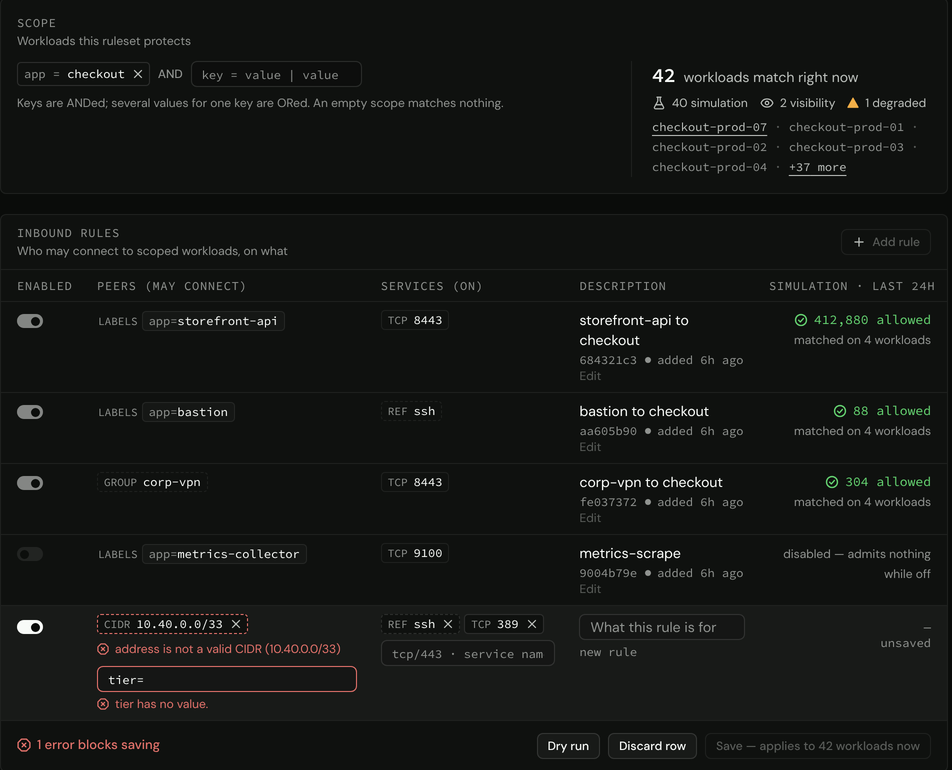Click the TCP 9100 service chip
Viewport: 952px width, 770px height.
[x=415, y=554]
